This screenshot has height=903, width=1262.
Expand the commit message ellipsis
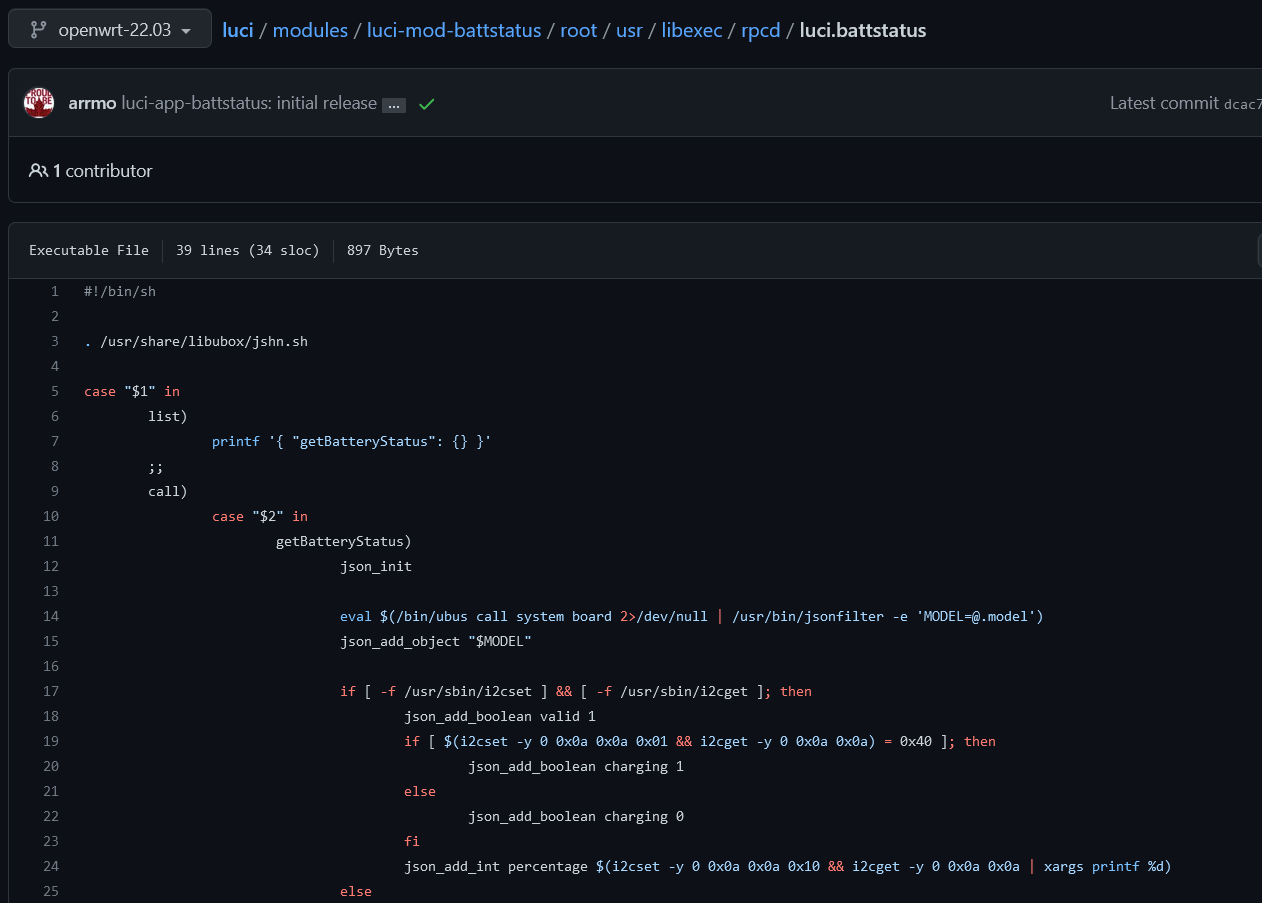394,105
